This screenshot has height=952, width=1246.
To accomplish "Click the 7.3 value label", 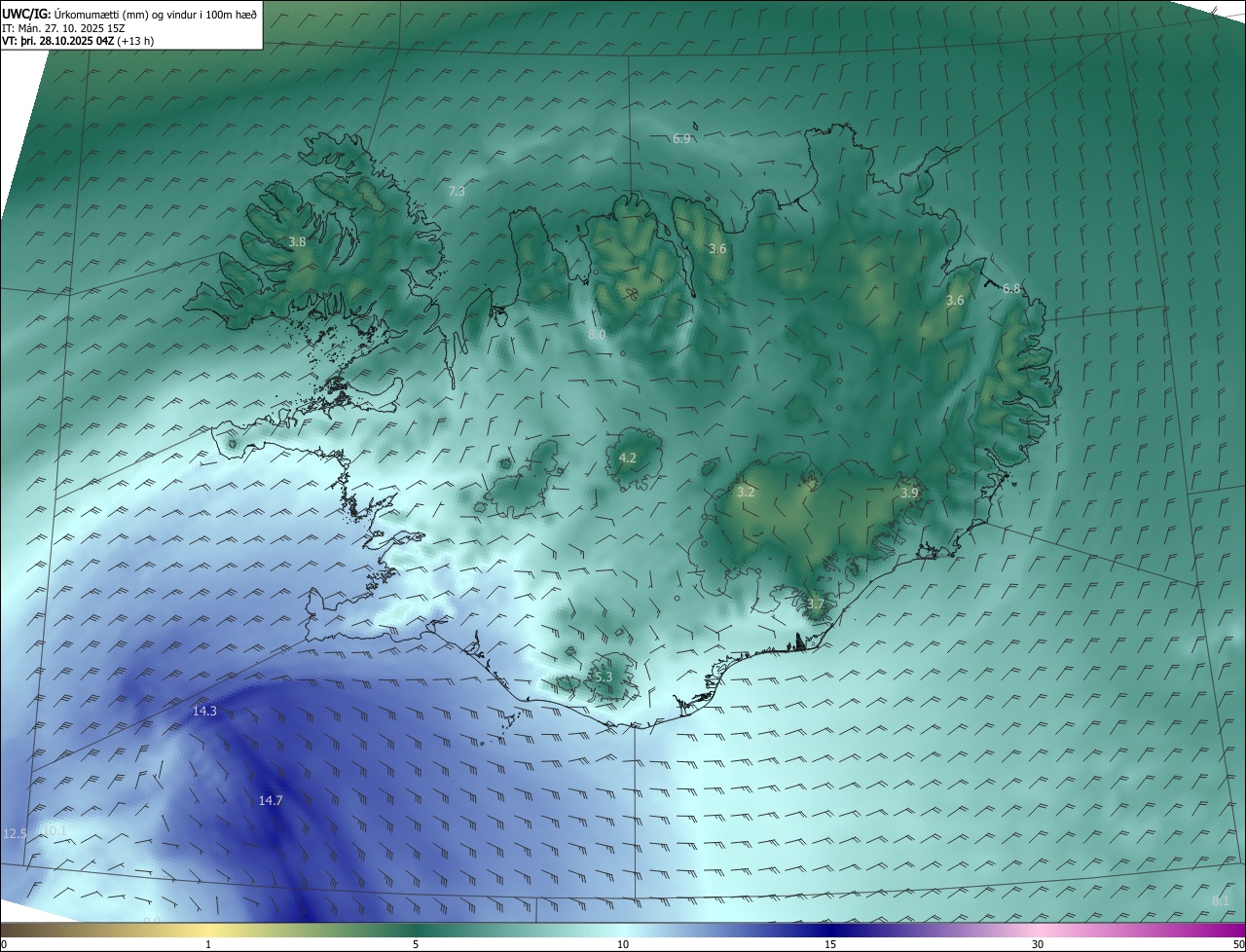I will coord(457,192).
